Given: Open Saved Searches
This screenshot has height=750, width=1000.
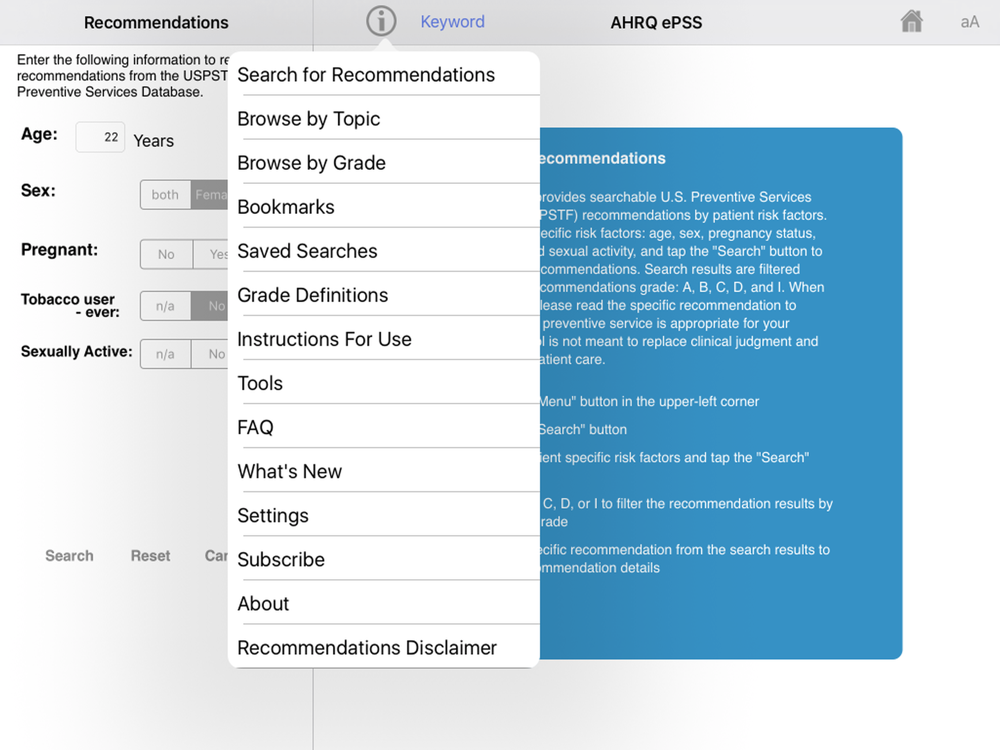Looking at the screenshot, I should (x=307, y=251).
